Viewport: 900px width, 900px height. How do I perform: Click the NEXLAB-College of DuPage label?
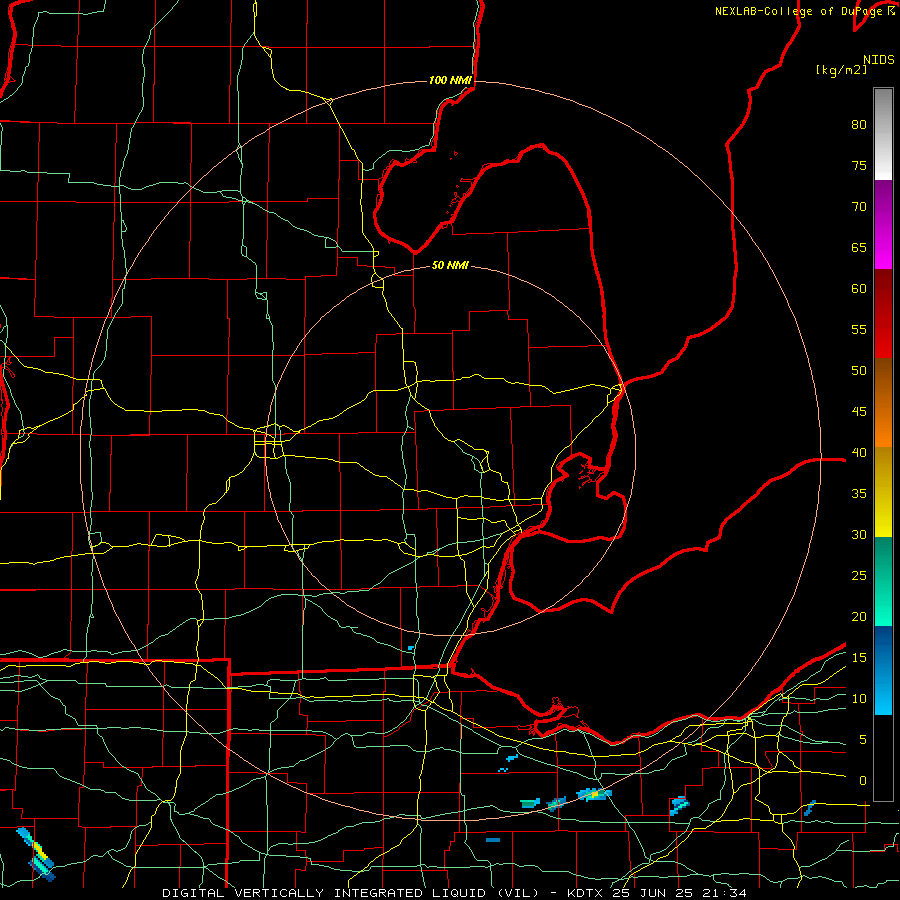[798, 11]
